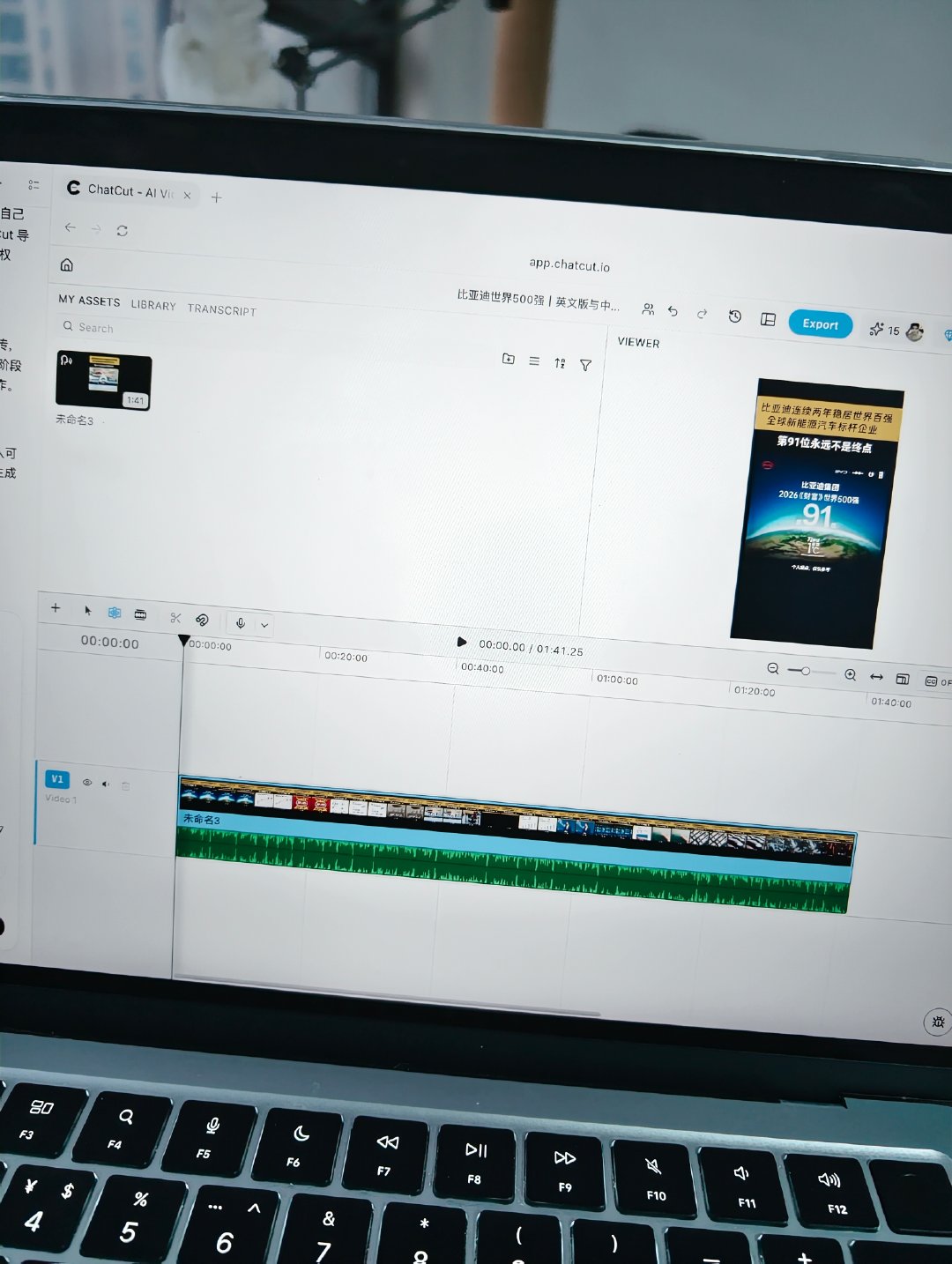Click the timeline view layout icon
This screenshot has width=952, height=1264.
(902, 679)
